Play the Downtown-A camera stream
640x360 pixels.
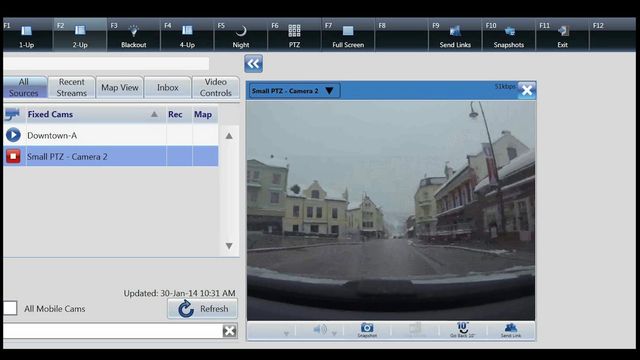13,135
